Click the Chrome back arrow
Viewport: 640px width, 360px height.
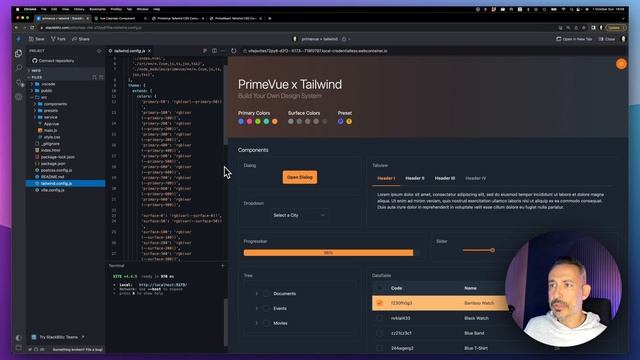[x=16, y=28]
